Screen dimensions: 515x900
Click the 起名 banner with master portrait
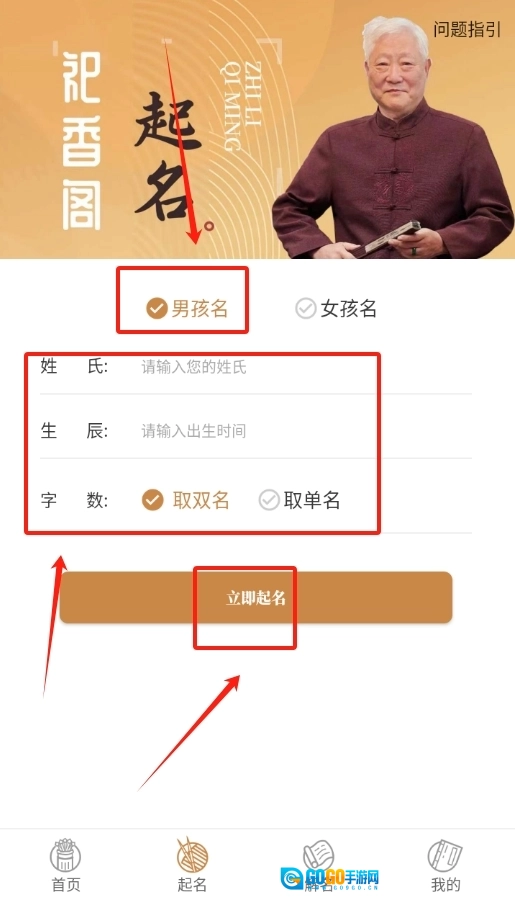coord(257,129)
